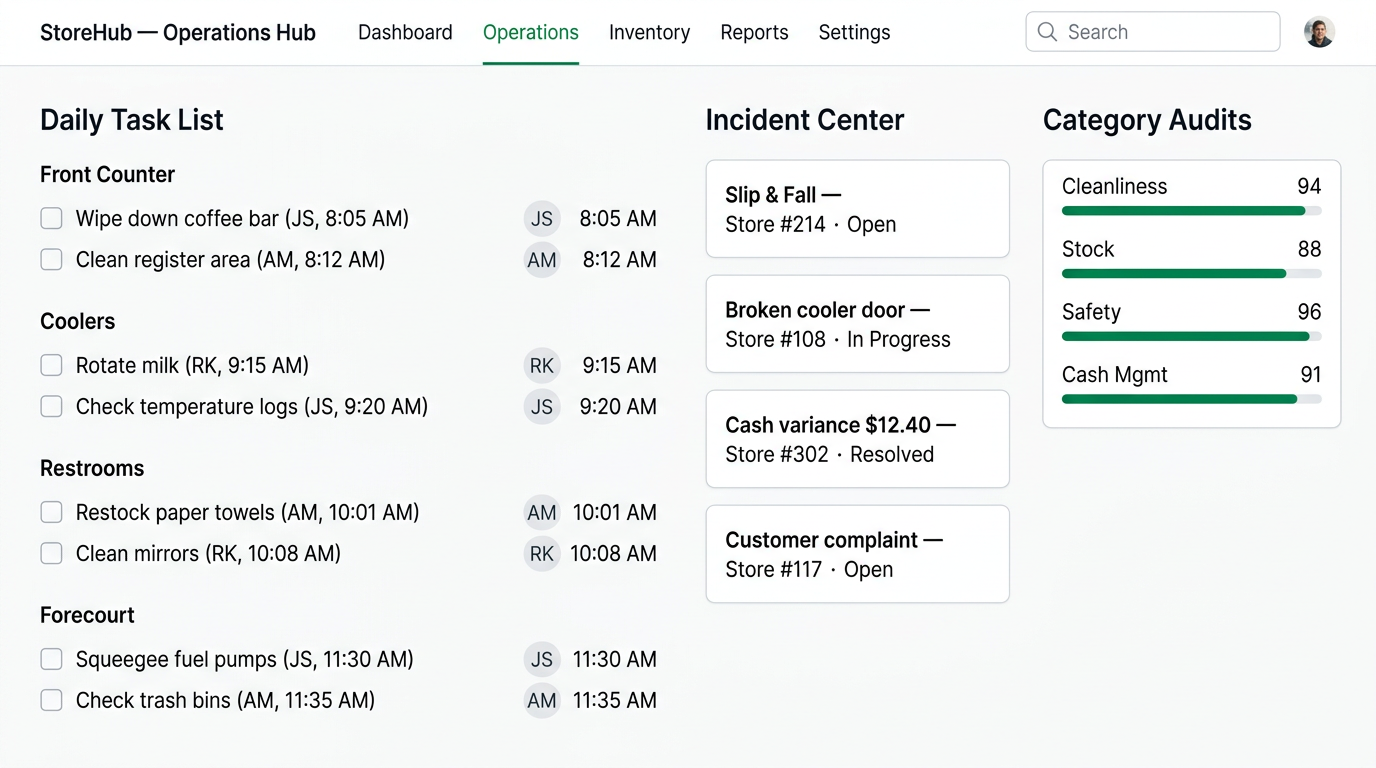Click the Restrooms section heading
This screenshot has height=768, width=1376.
pyautogui.click(x=92, y=468)
